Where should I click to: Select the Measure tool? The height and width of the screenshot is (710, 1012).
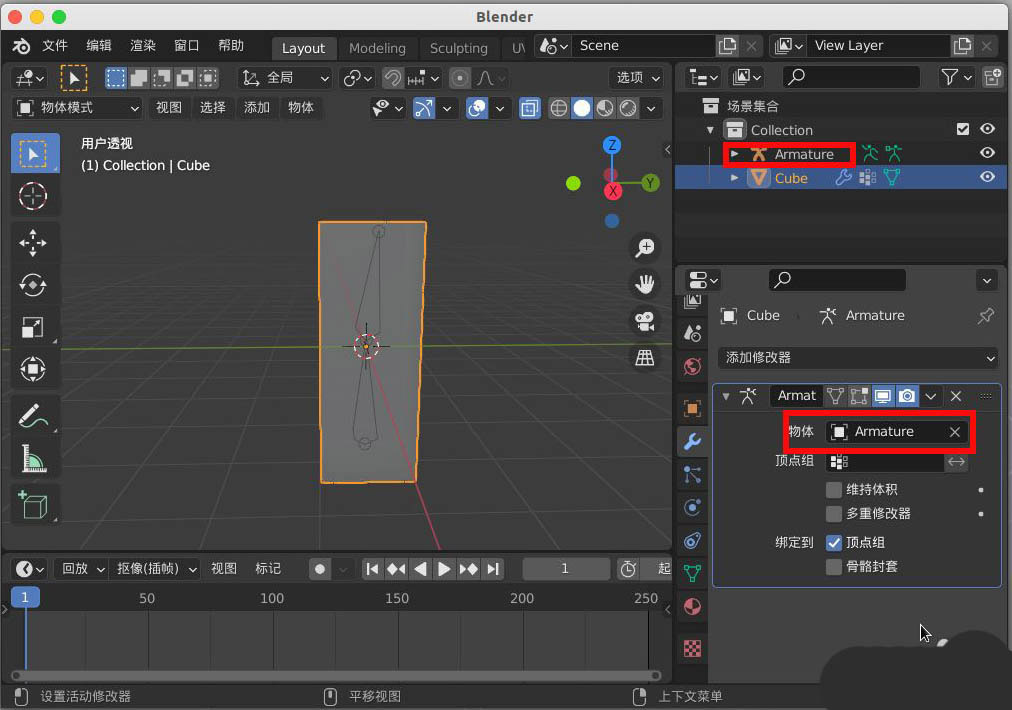pos(33,459)
